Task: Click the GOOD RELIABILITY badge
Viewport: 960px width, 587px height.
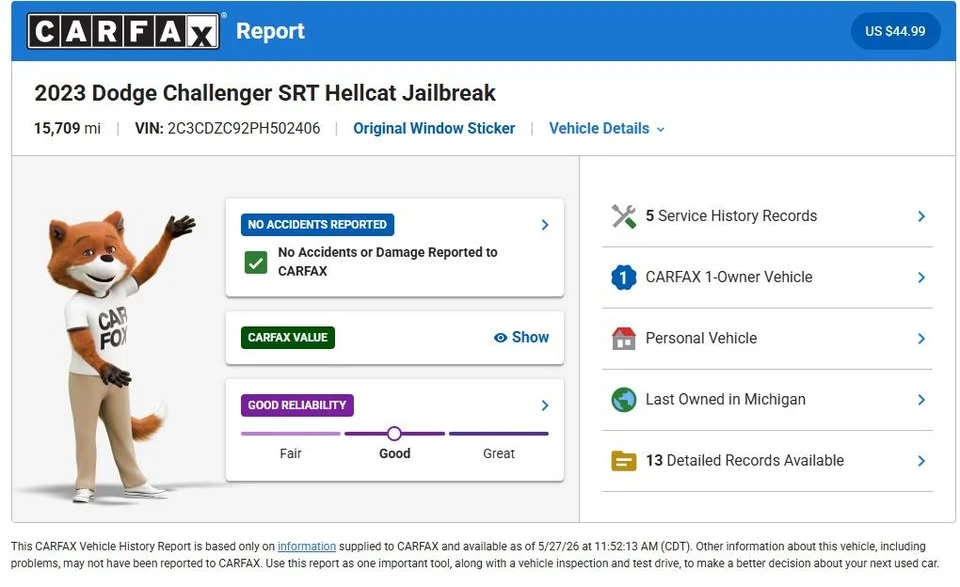Action: (297, 405)
